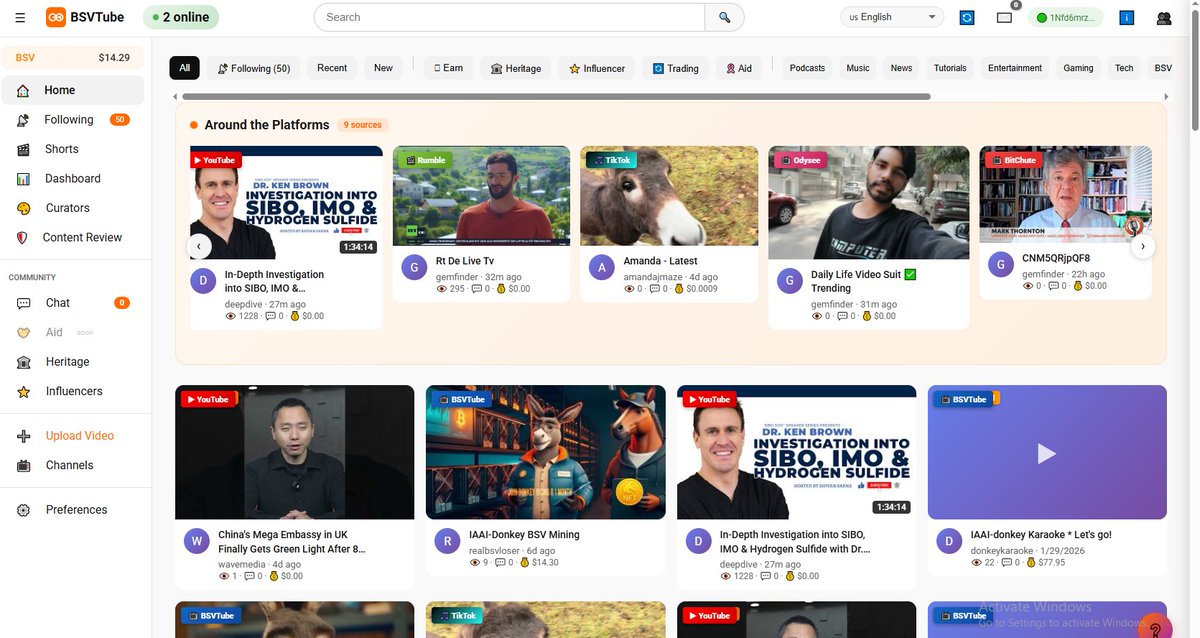Click the right arrow on the carousel

point(1143,245)
